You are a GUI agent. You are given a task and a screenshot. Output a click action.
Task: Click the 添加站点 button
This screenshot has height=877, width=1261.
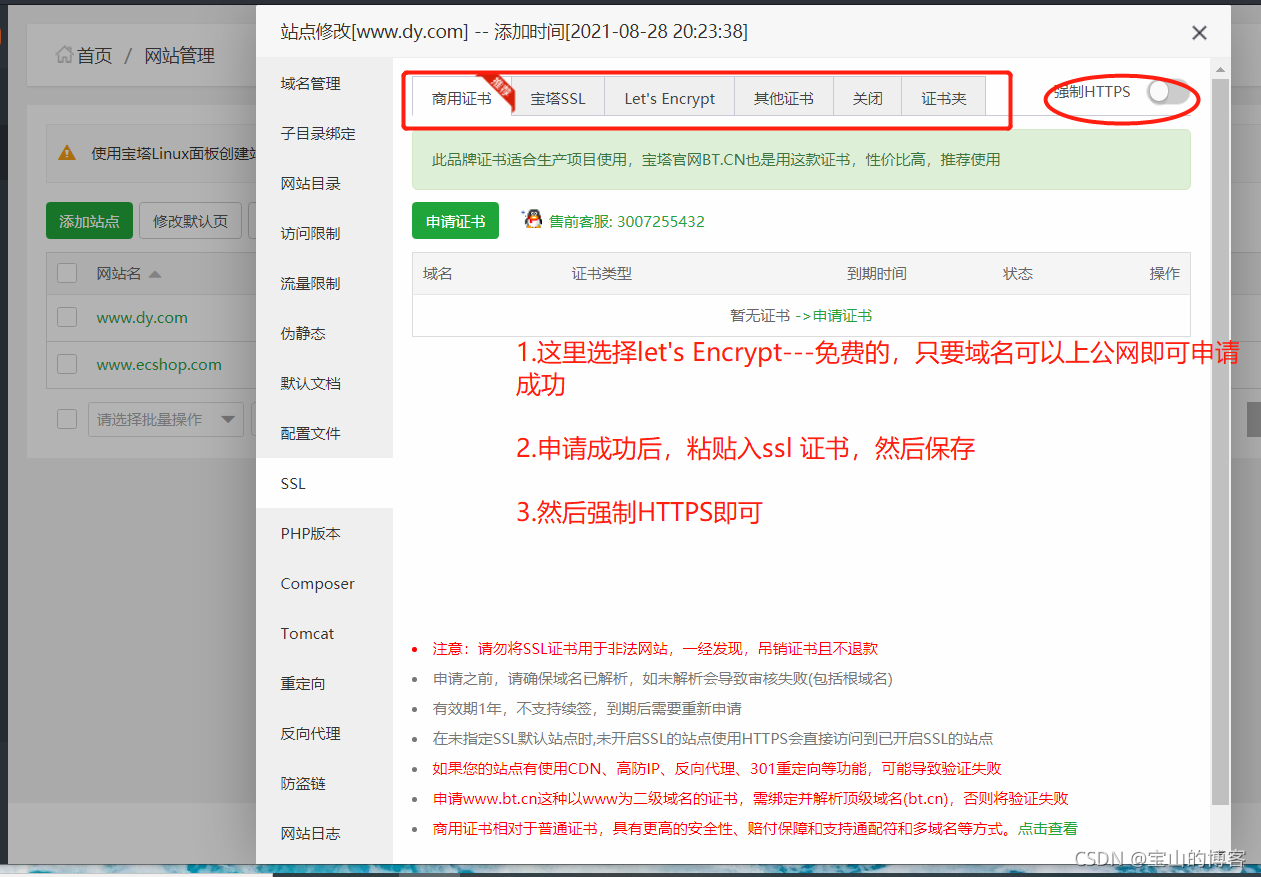(89, 221)
